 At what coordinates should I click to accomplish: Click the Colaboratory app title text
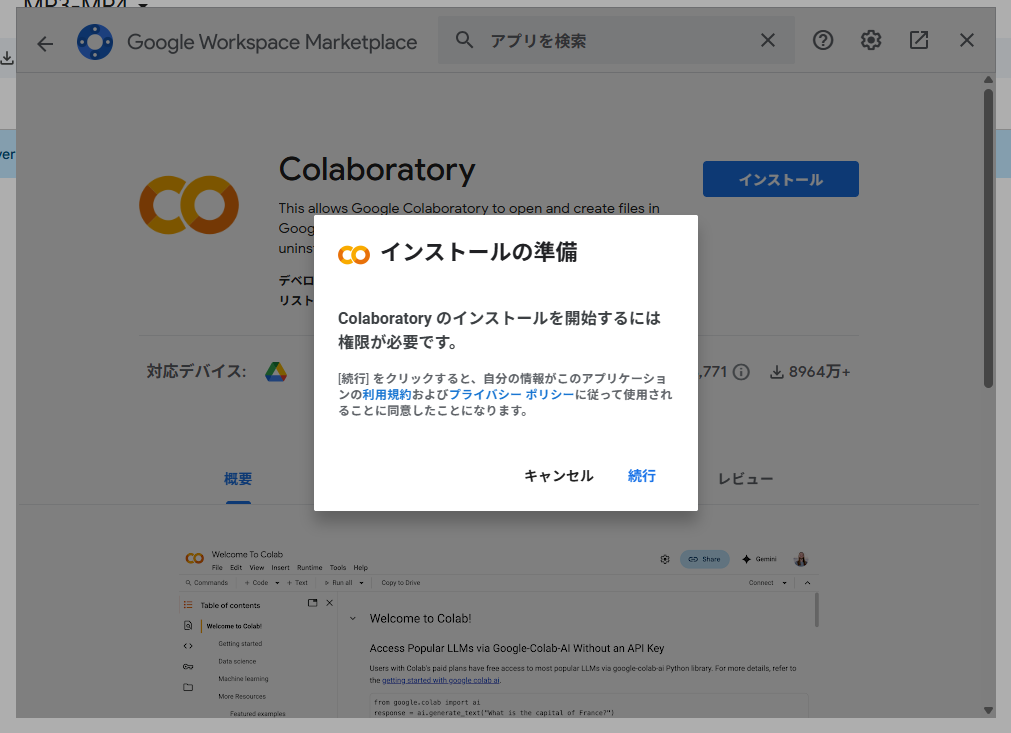(377, 170)
